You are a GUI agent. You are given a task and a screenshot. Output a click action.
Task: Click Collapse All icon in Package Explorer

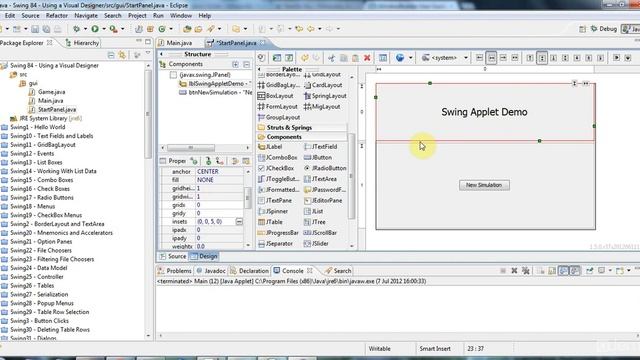click(x=111, y=55)
